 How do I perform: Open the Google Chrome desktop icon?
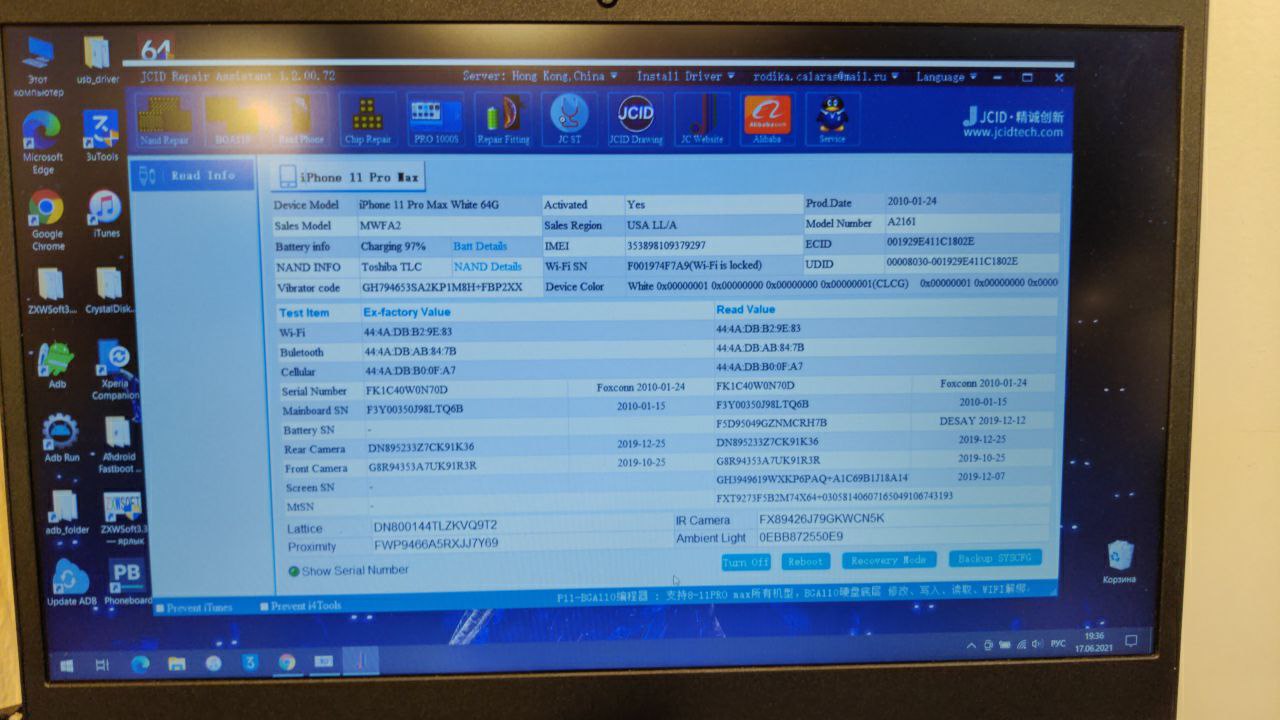(47, 221)
